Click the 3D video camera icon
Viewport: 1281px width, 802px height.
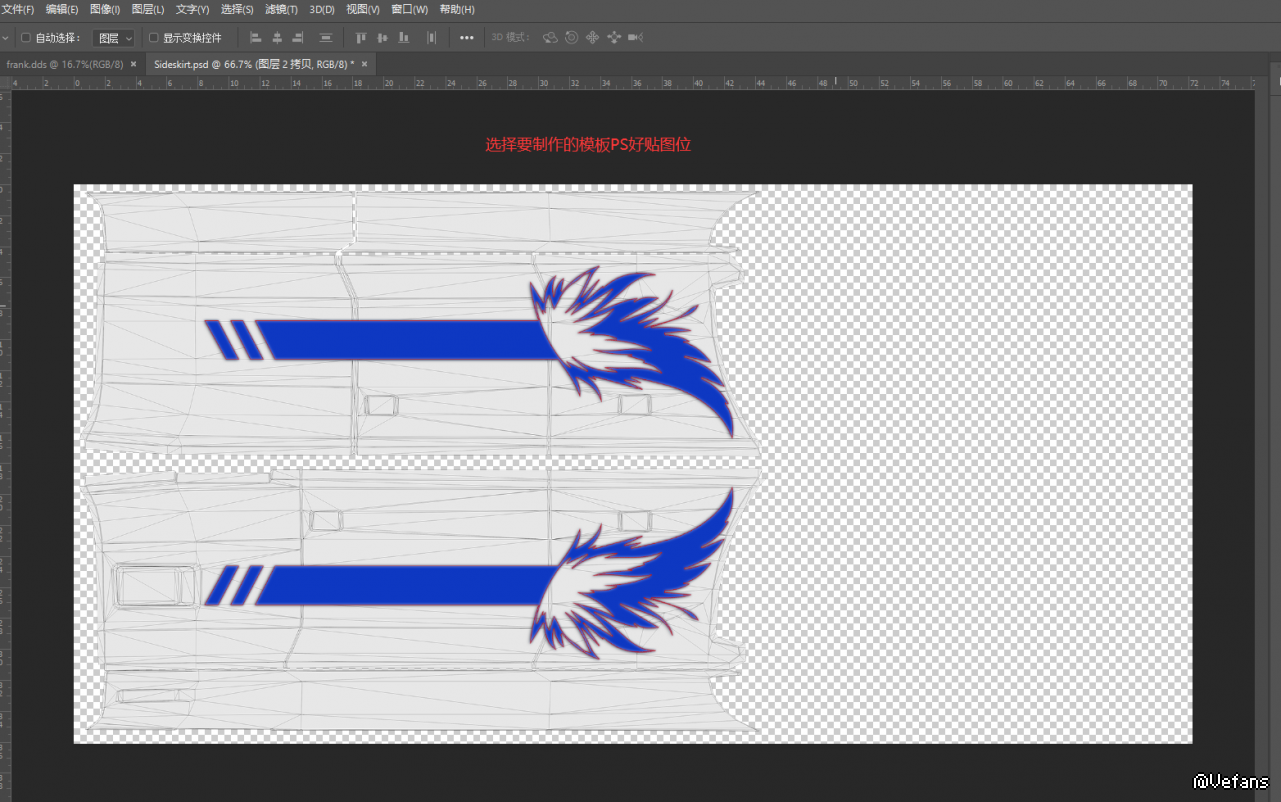pos(635,38)
